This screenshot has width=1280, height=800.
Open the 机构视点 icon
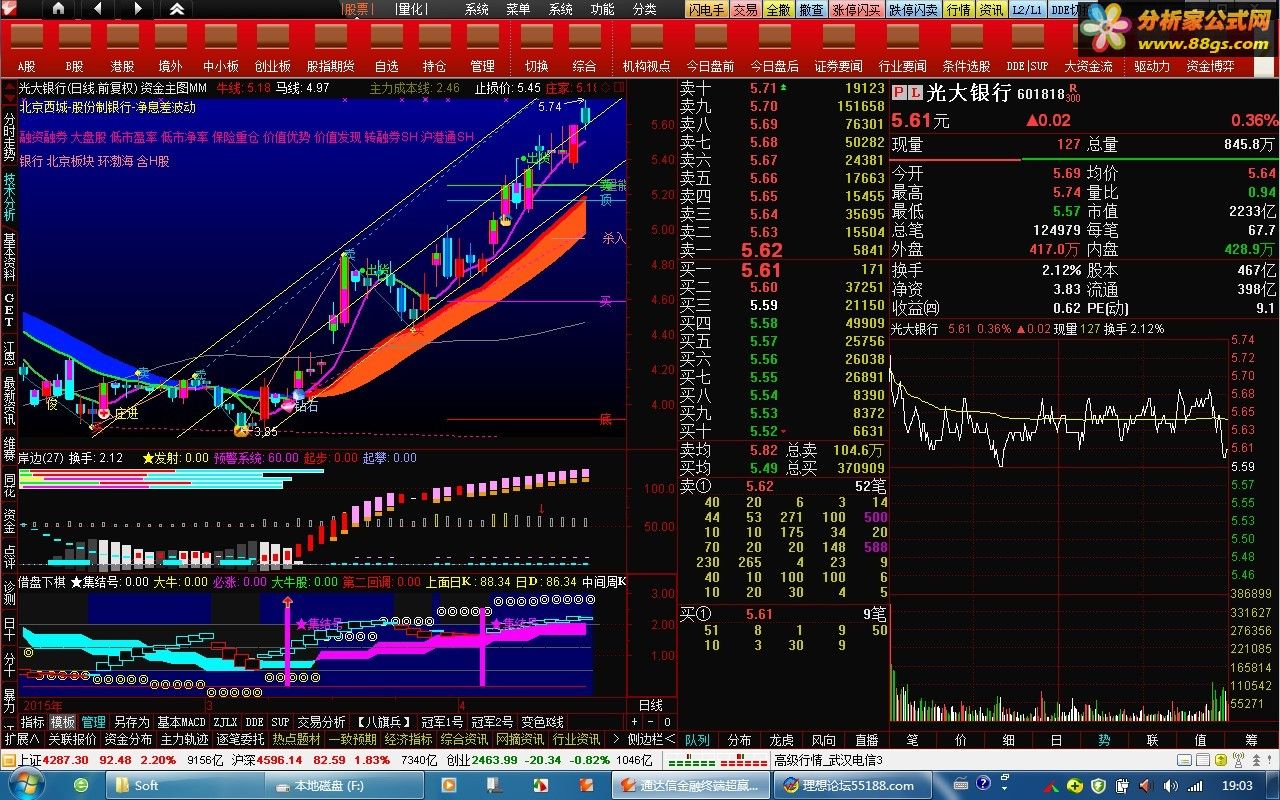[646, 48]
